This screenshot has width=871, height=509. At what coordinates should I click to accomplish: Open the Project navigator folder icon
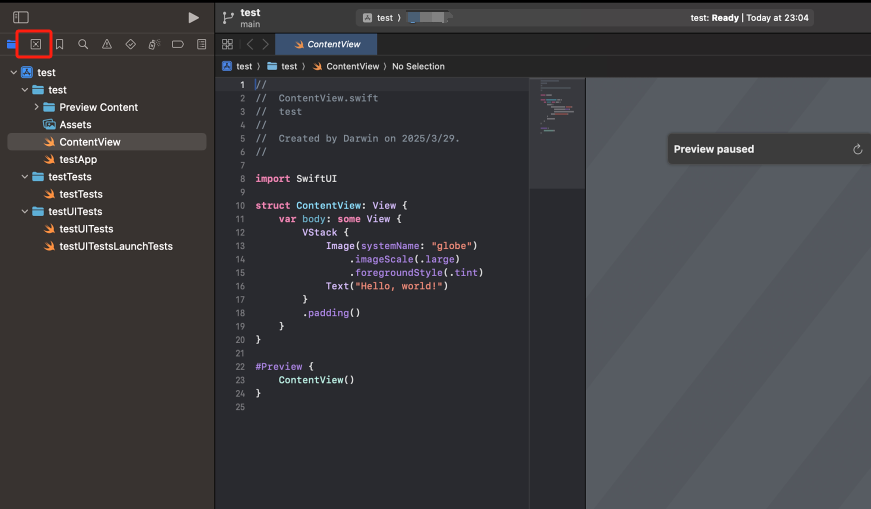click(11, 44)
